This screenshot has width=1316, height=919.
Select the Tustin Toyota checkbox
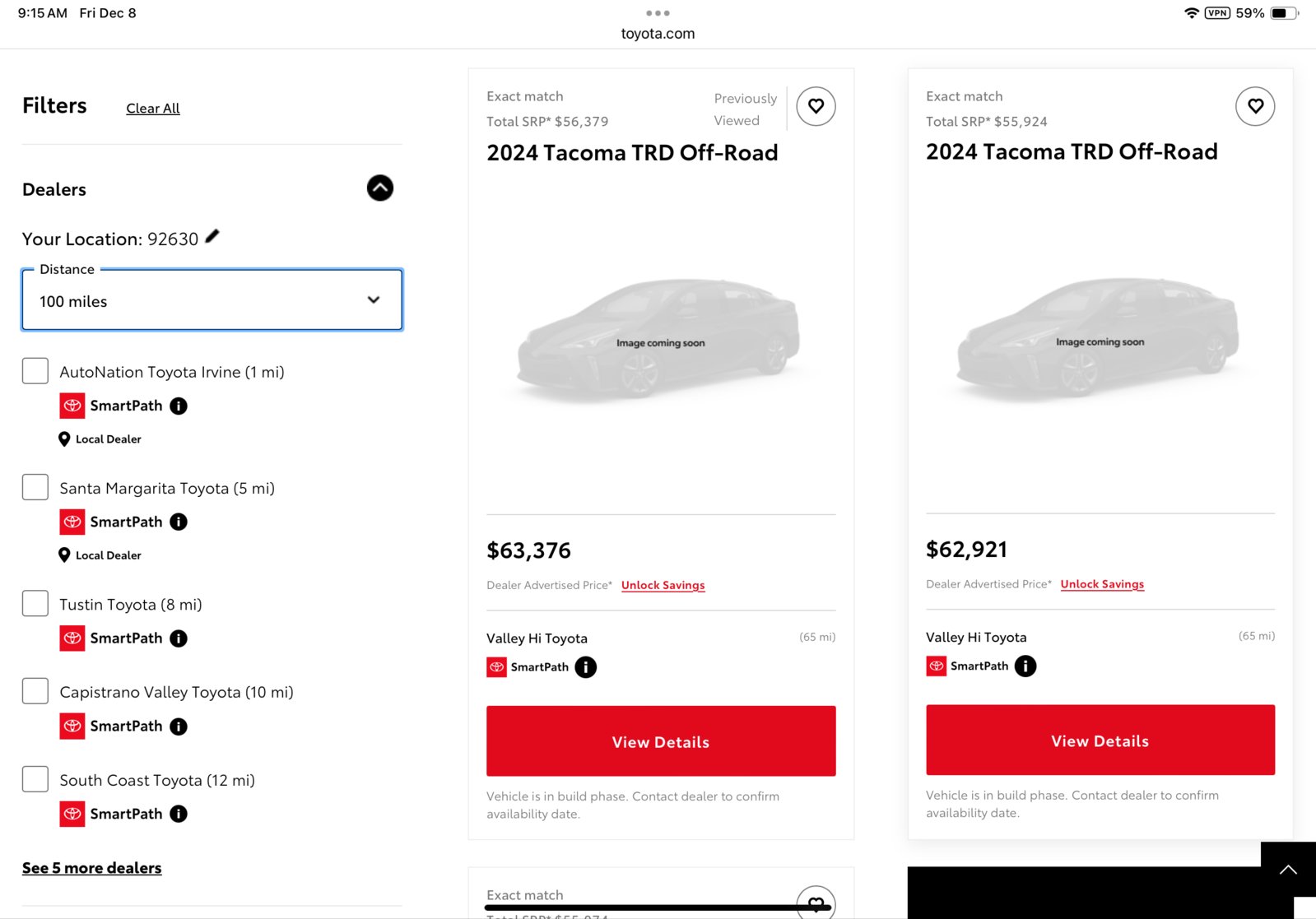coord(35,604)
